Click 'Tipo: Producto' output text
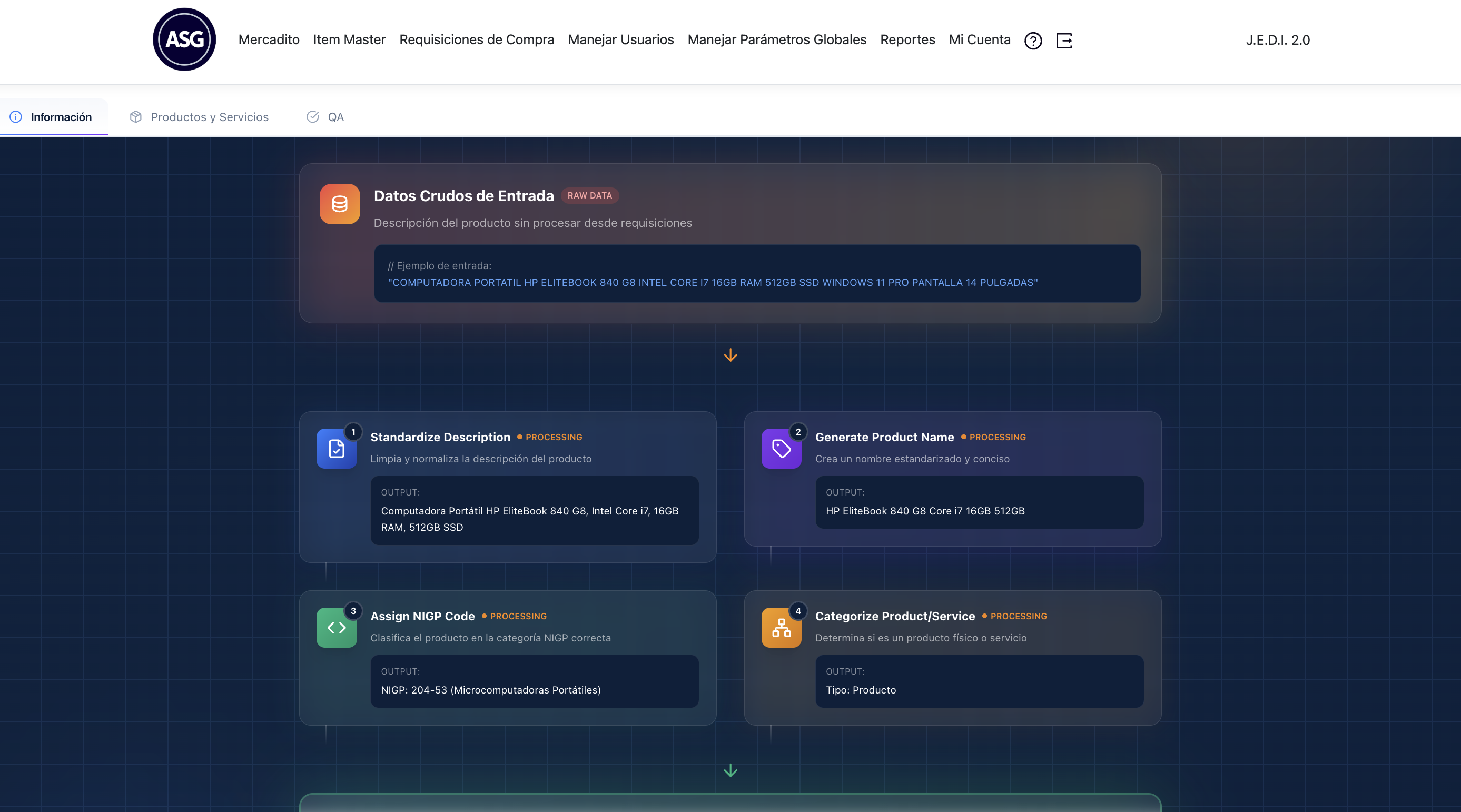1461x812 pixels. point(861,690)
